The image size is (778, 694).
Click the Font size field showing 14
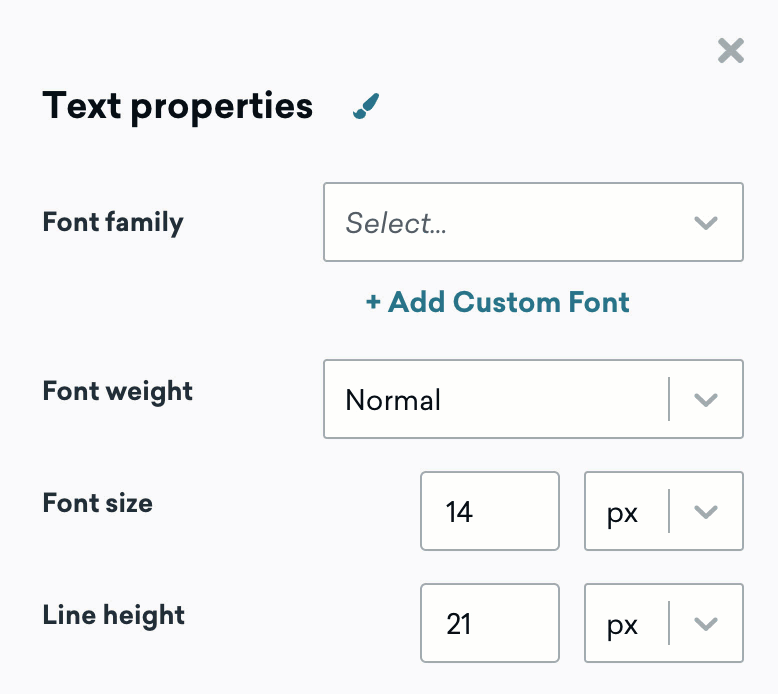tap(490, 511)
